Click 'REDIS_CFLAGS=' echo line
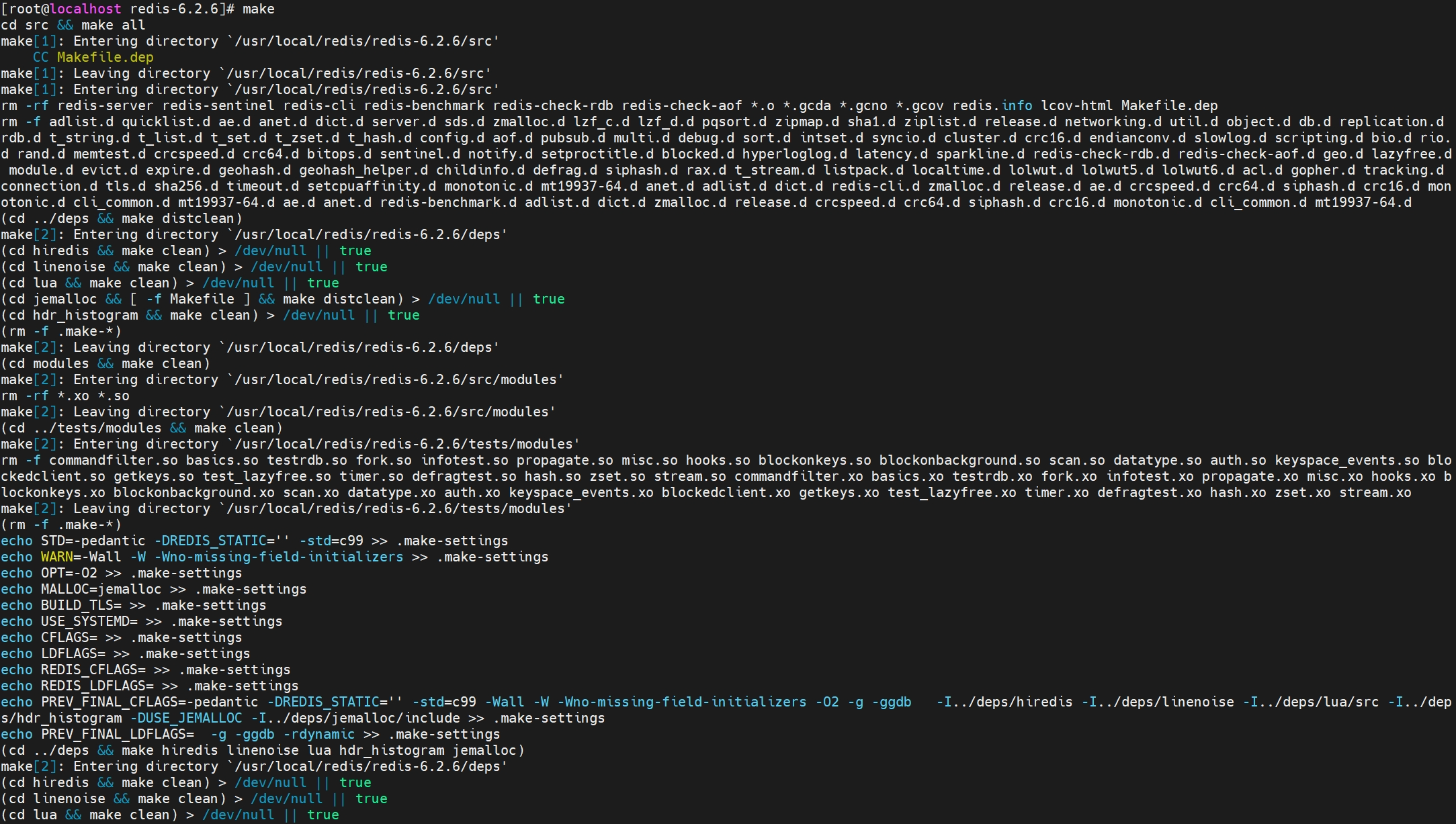 146,670
